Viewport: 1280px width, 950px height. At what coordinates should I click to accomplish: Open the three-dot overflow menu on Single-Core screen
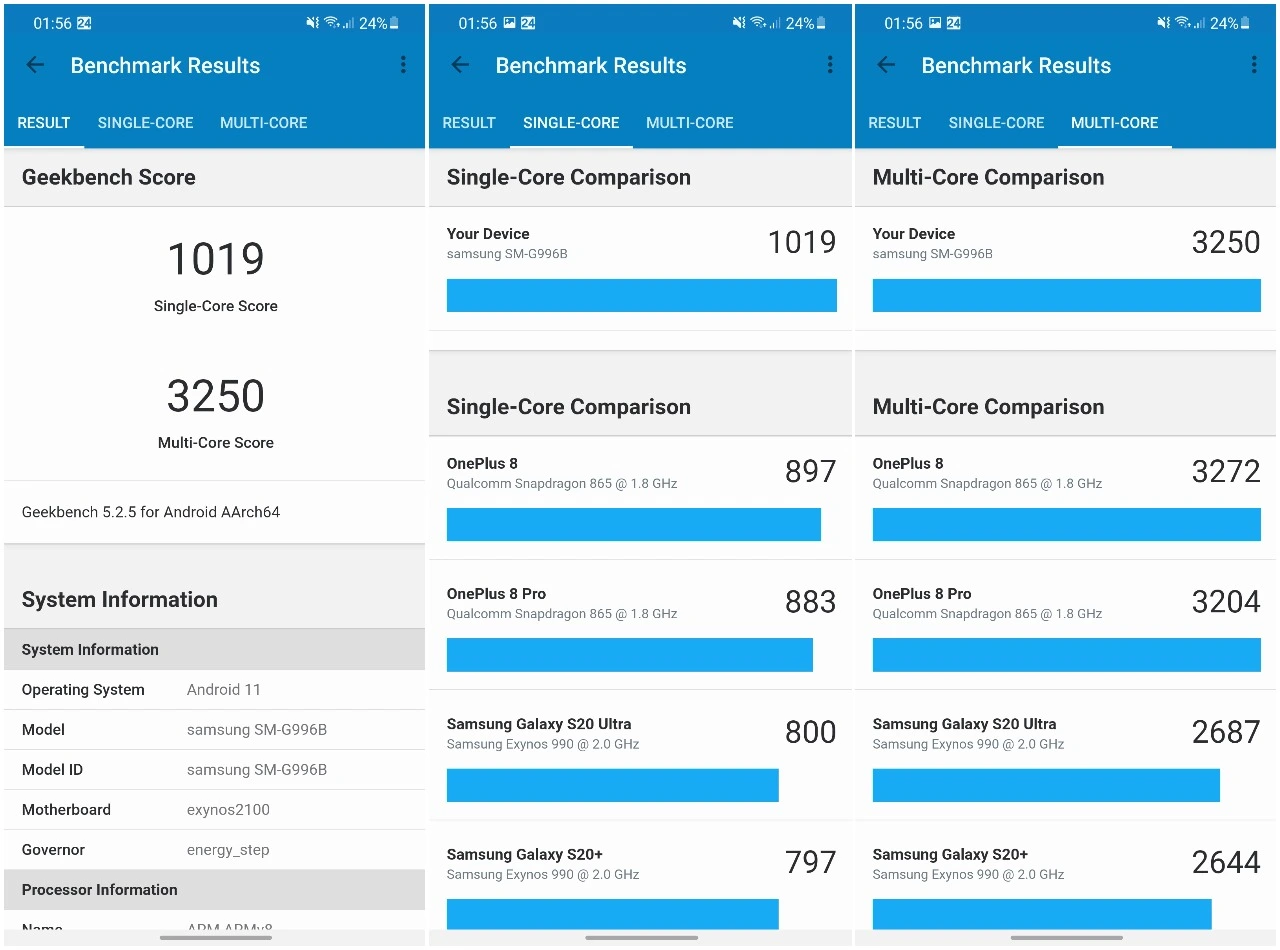829,65
